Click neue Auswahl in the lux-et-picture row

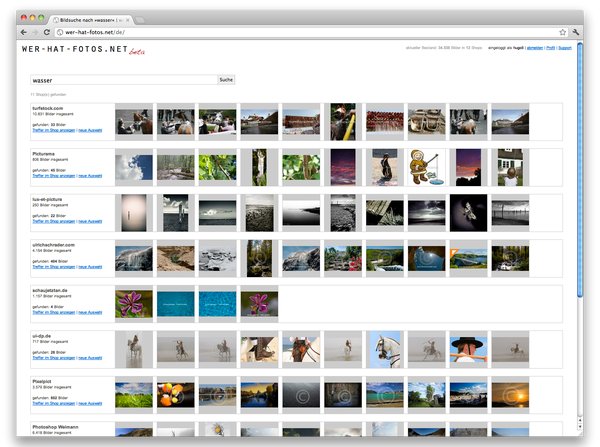[90, 221]
